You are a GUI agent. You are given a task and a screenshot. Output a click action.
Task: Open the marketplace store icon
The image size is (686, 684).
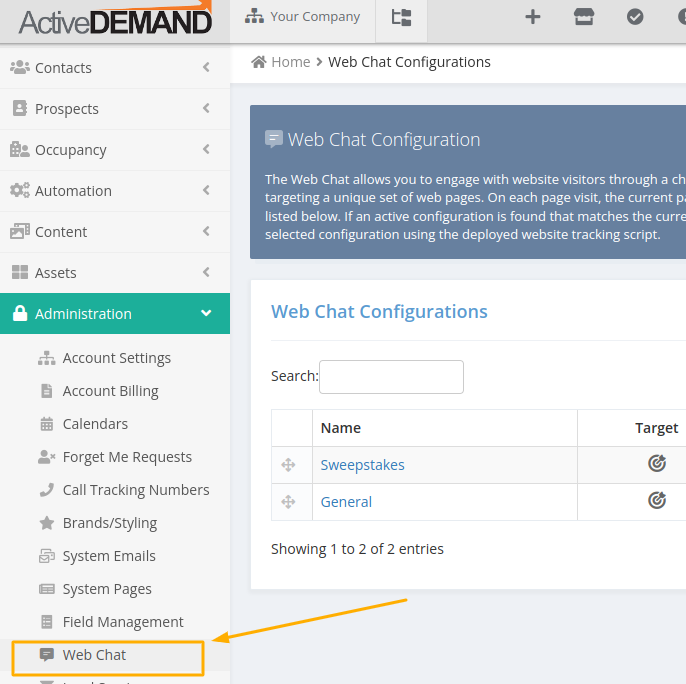click(x=584, y=17)
